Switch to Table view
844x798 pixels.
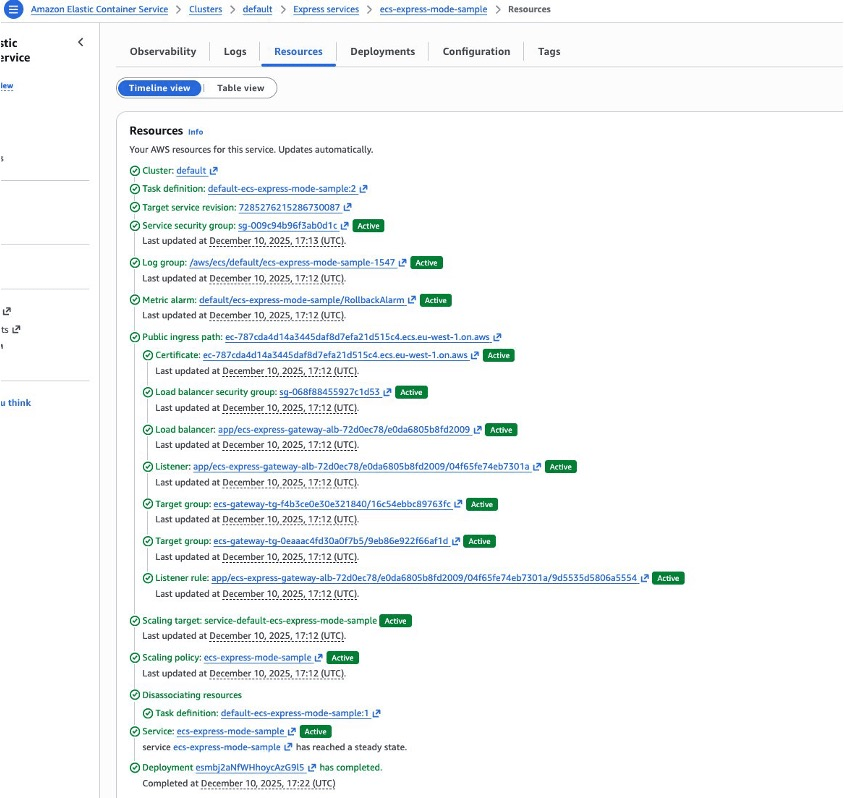[x=240, y=88]
